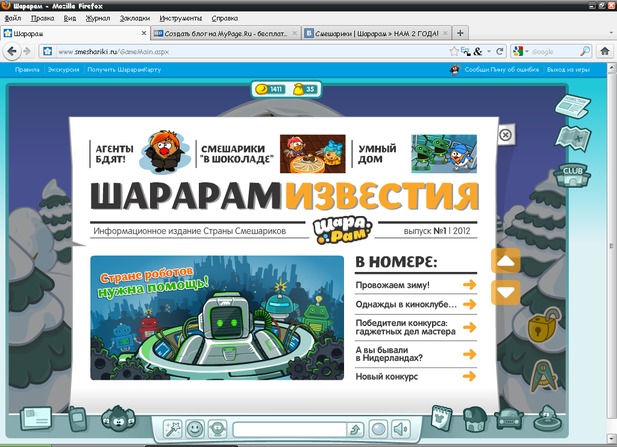Toggle the sound speaker icon
617x447 pixels.
click(x=401, y=429)
